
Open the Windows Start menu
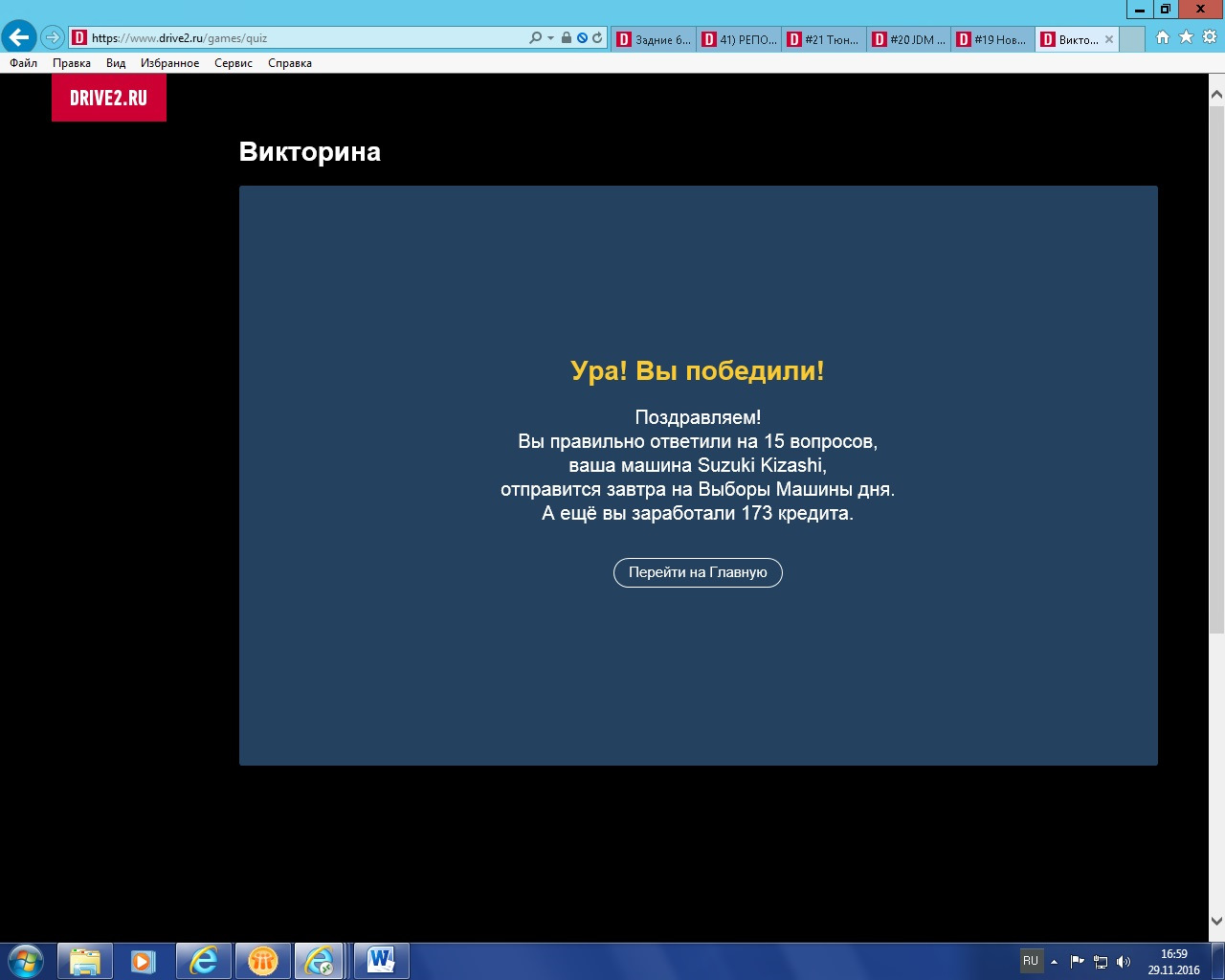[x=26, y=961]
